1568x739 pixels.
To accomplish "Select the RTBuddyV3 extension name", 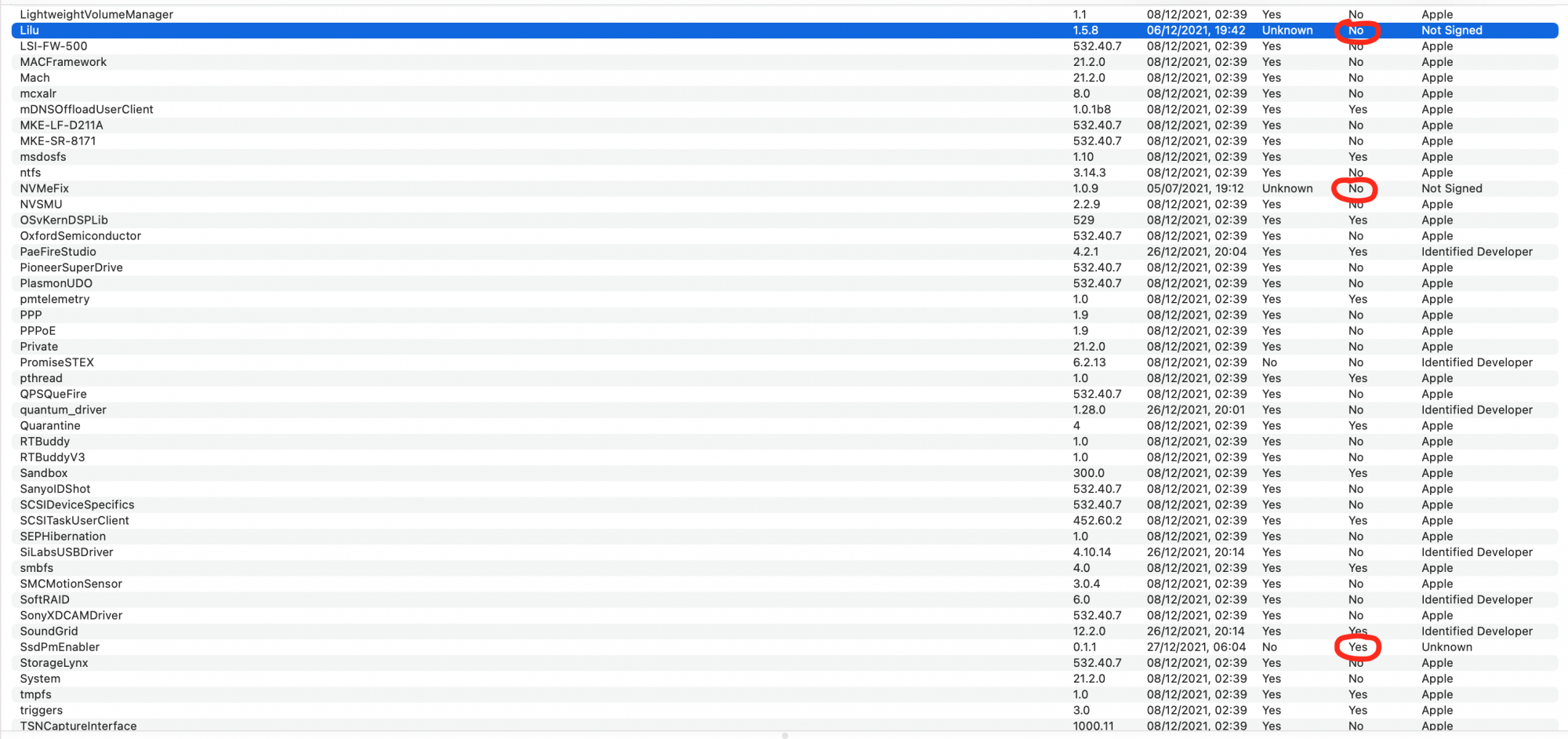I will click(53, 457).
